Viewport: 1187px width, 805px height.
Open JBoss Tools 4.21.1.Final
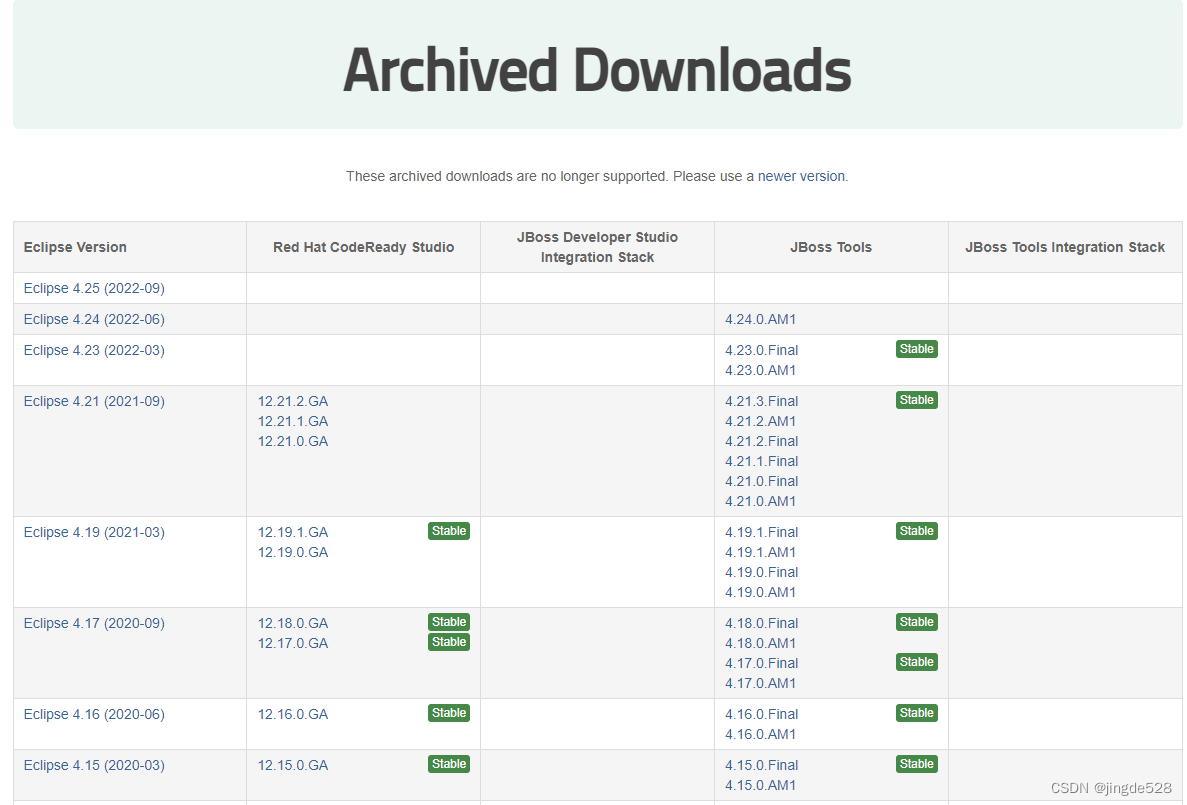pyautogui.click(x=762, y=461)
